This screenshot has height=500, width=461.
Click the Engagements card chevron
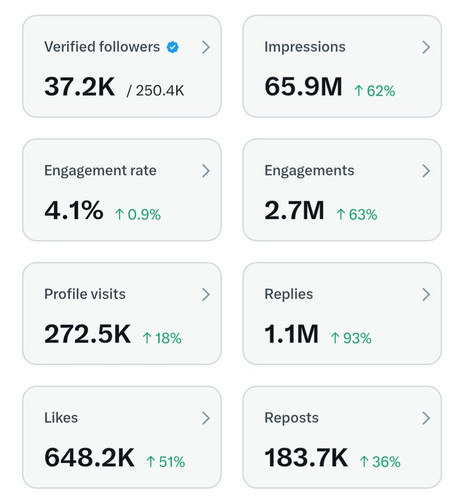pos(426,171)
